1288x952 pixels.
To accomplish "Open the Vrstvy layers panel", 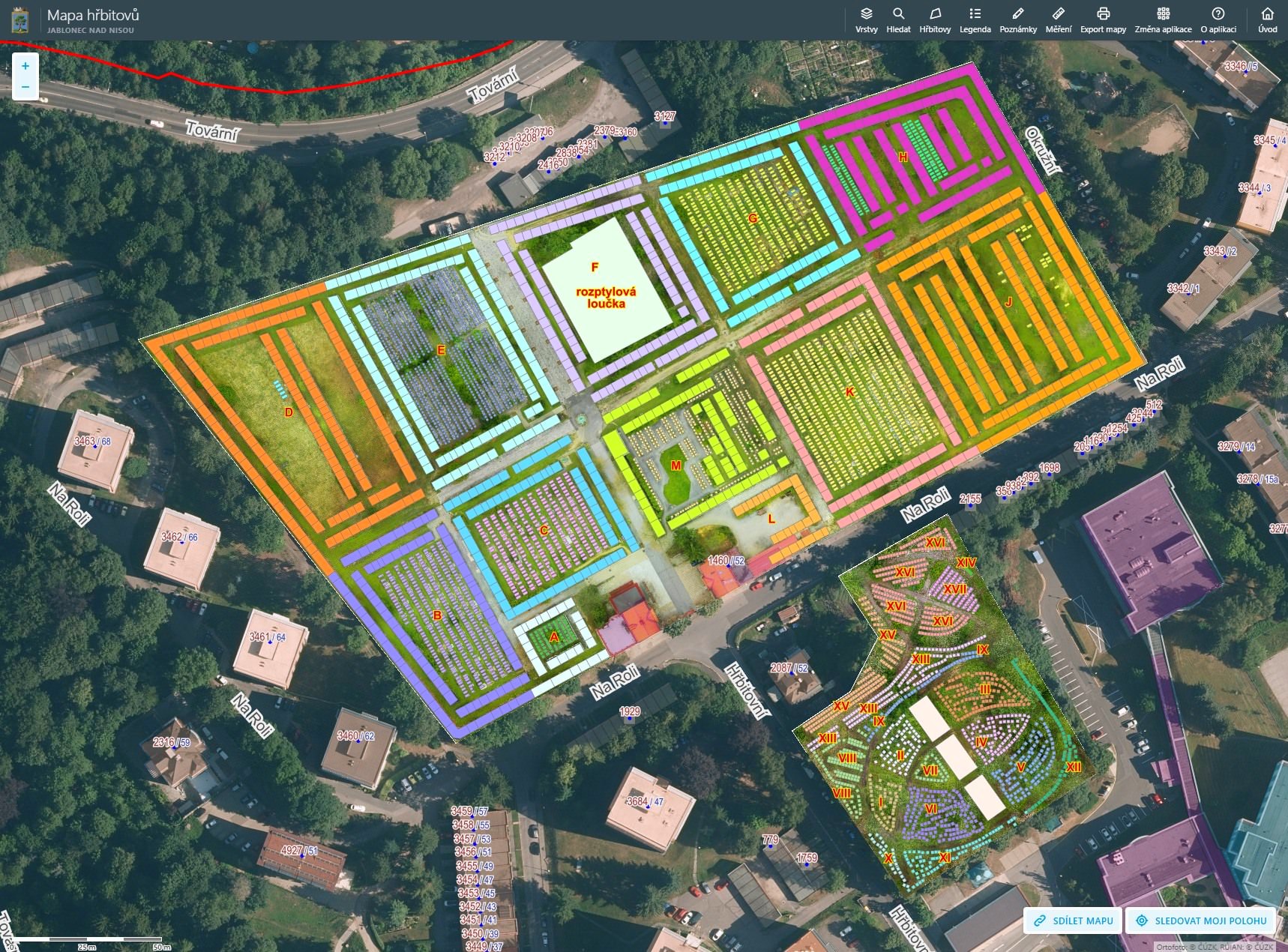I will [x=866, y=19].
